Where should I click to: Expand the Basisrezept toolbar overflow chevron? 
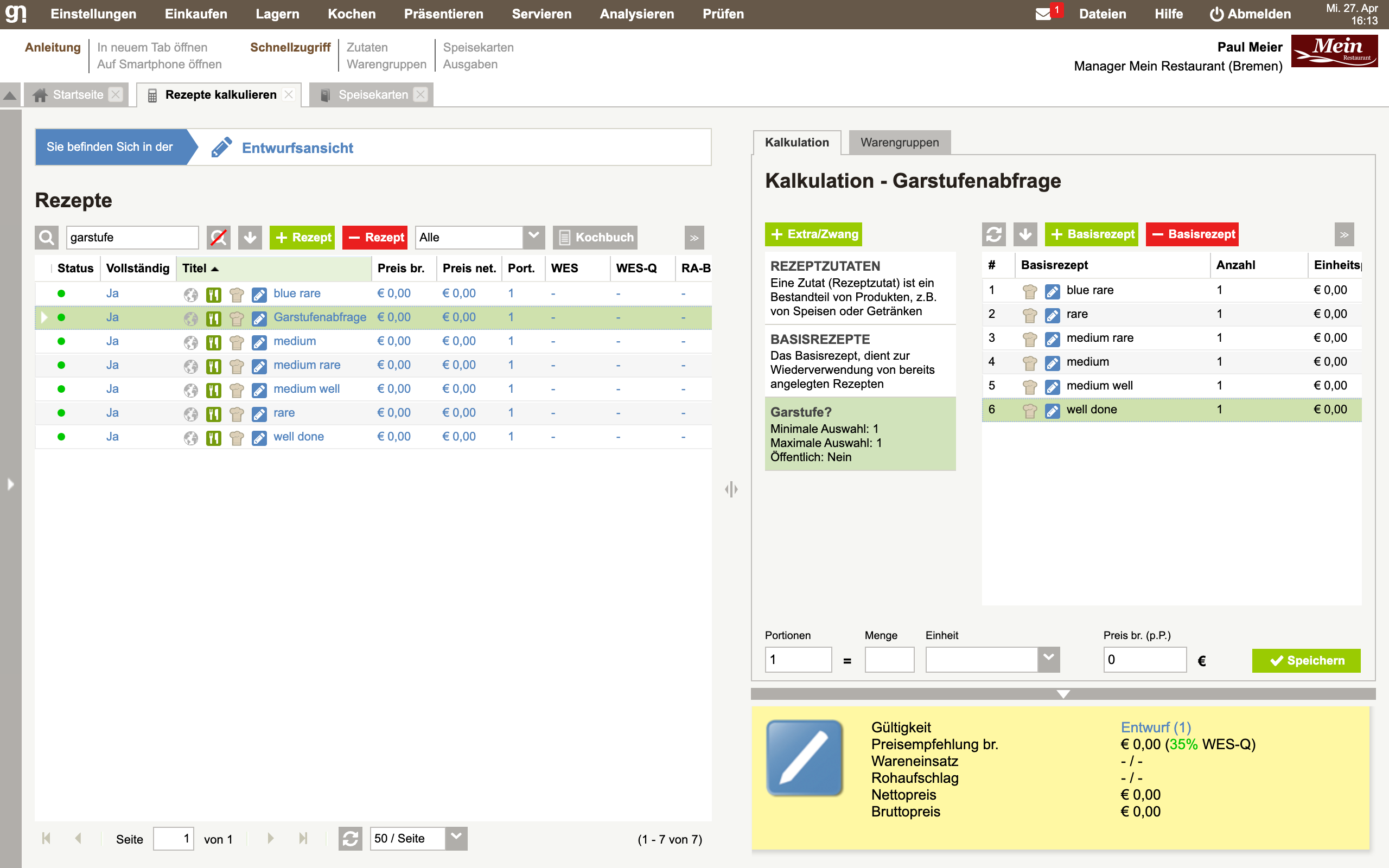[1343, 234]
